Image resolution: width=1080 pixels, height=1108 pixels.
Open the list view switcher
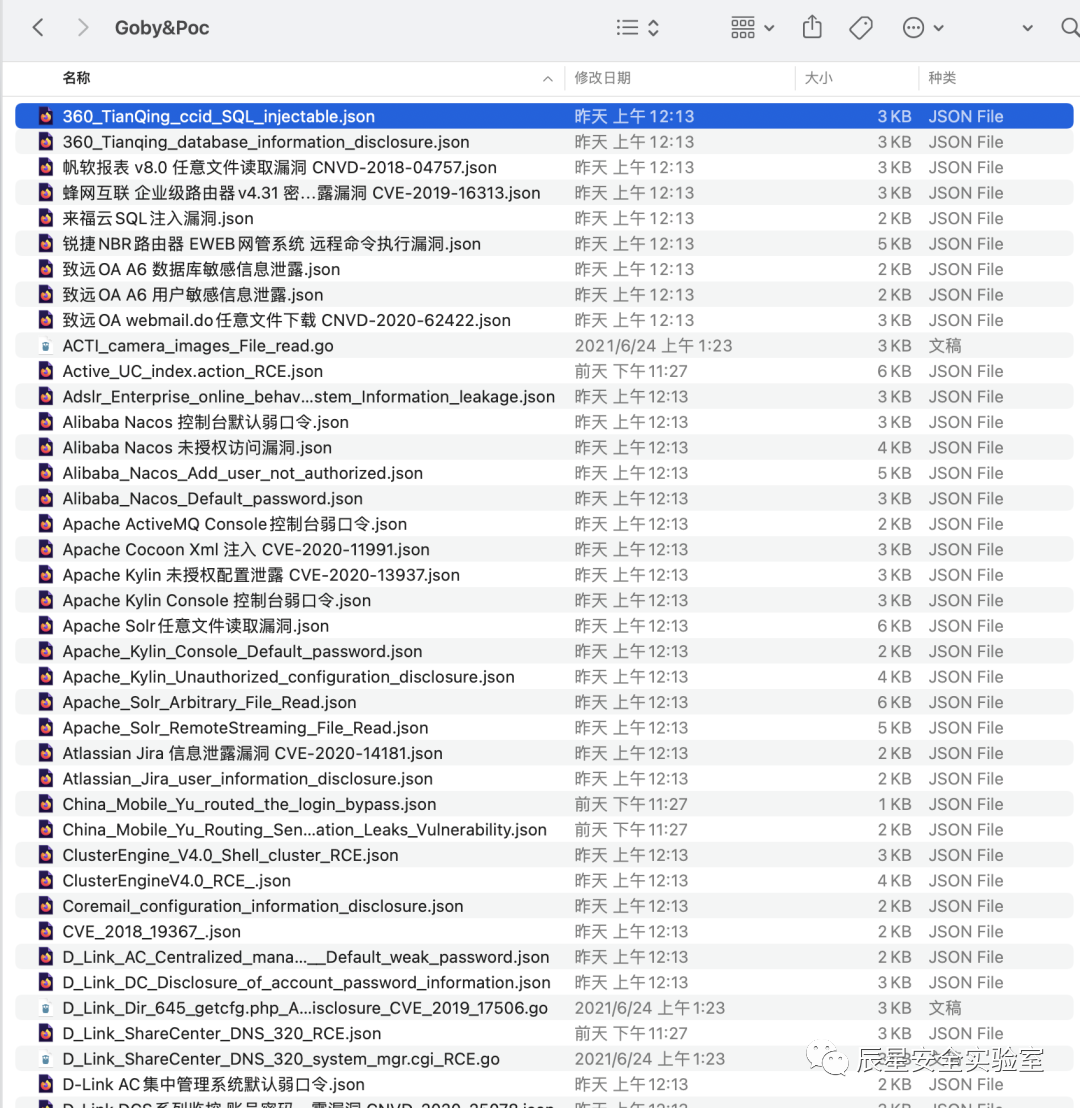[x=638, y=28]
